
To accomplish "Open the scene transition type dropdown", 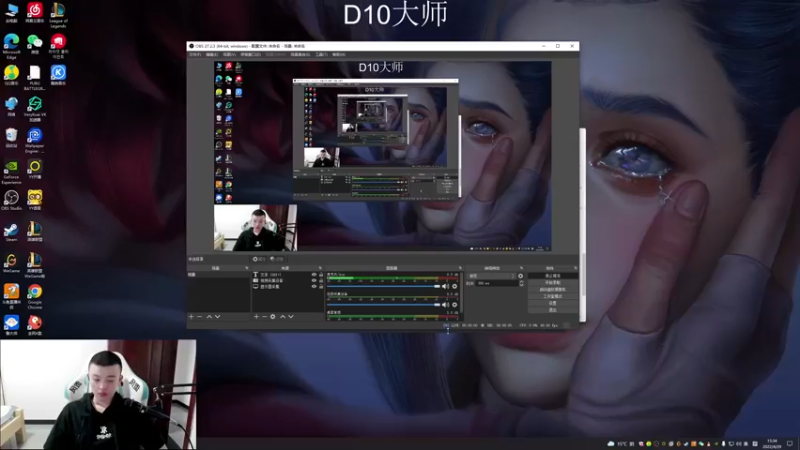I will (492, 276).
